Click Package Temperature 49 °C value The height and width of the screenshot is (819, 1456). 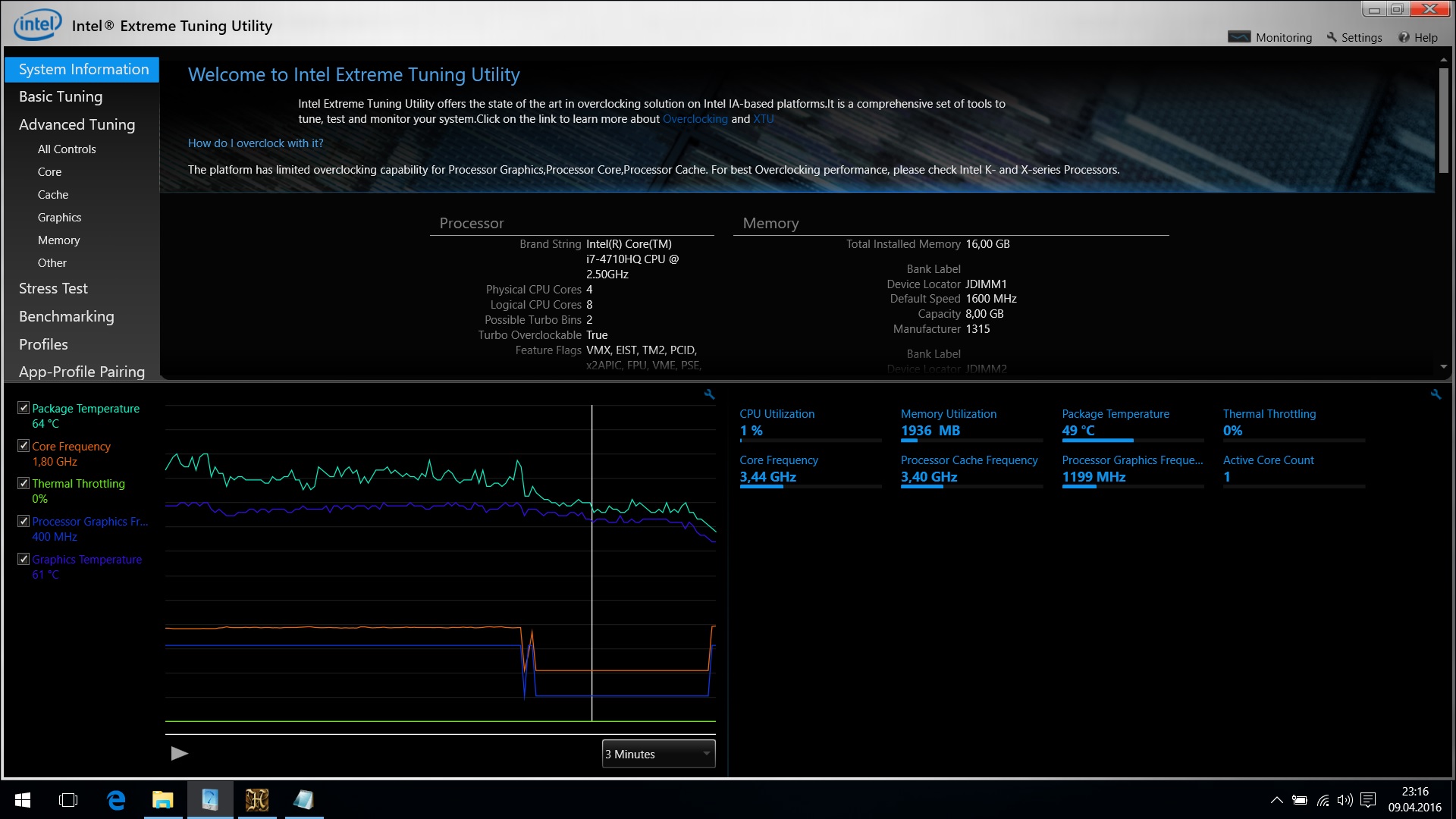1078,431
